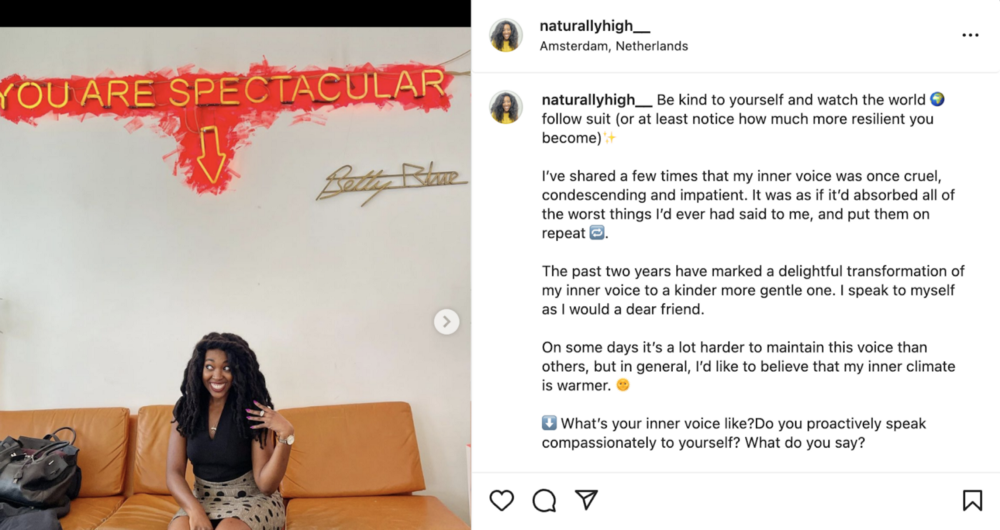1000x530 pixels.
Task: Click the down arrow emoji before question
Action: coord(549,423)
